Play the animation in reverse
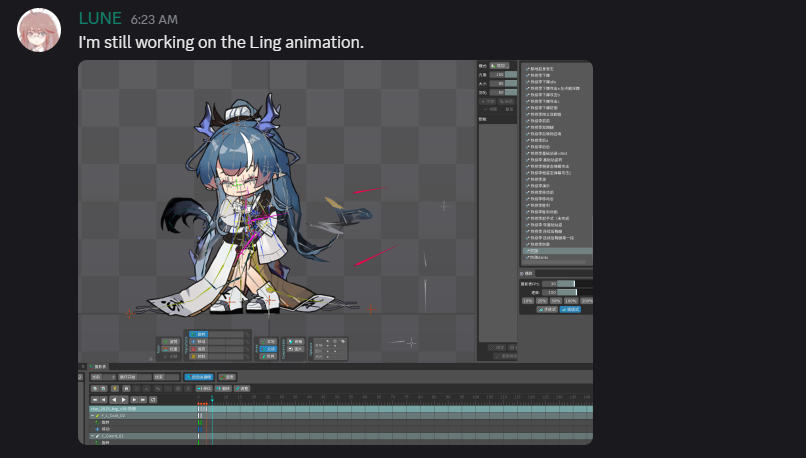 click(x=114, y=400)
